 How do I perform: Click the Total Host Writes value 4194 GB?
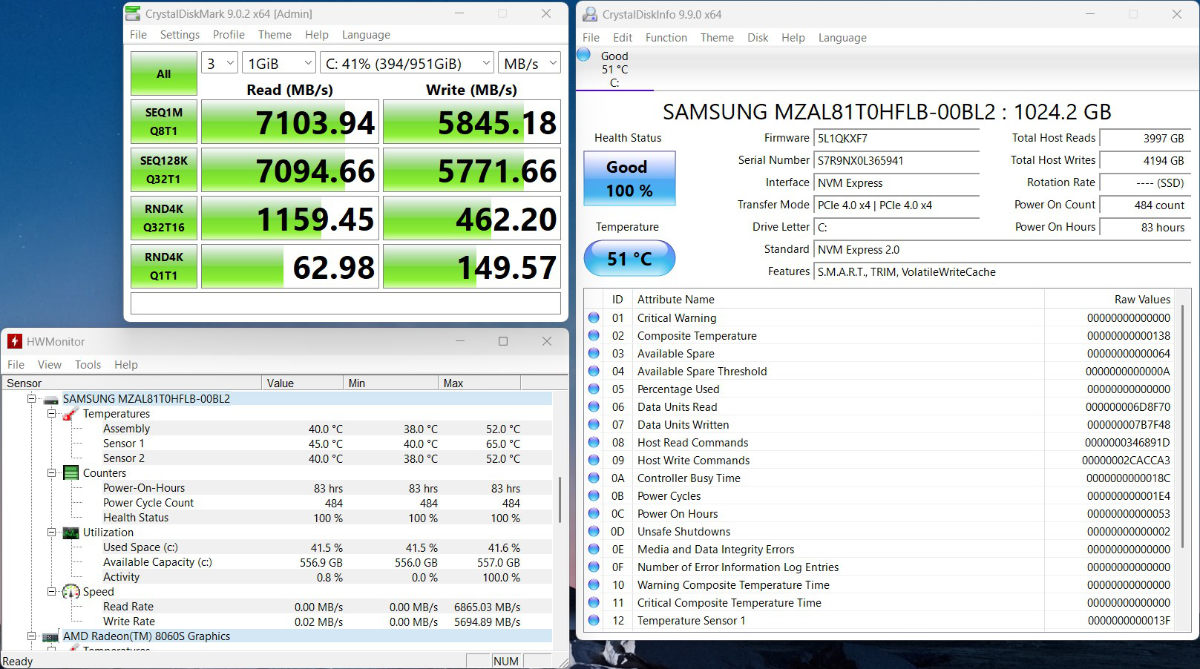[x=1144, y=160]
